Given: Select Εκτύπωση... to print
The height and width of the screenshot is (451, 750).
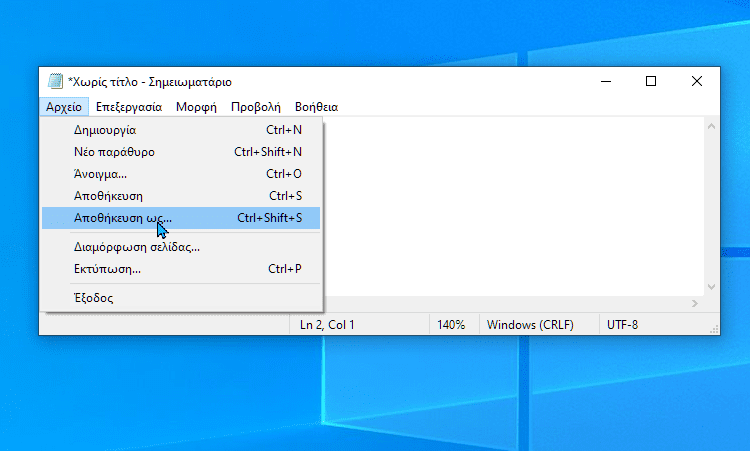Looking at the screenshot, I should tap(181, 269).
